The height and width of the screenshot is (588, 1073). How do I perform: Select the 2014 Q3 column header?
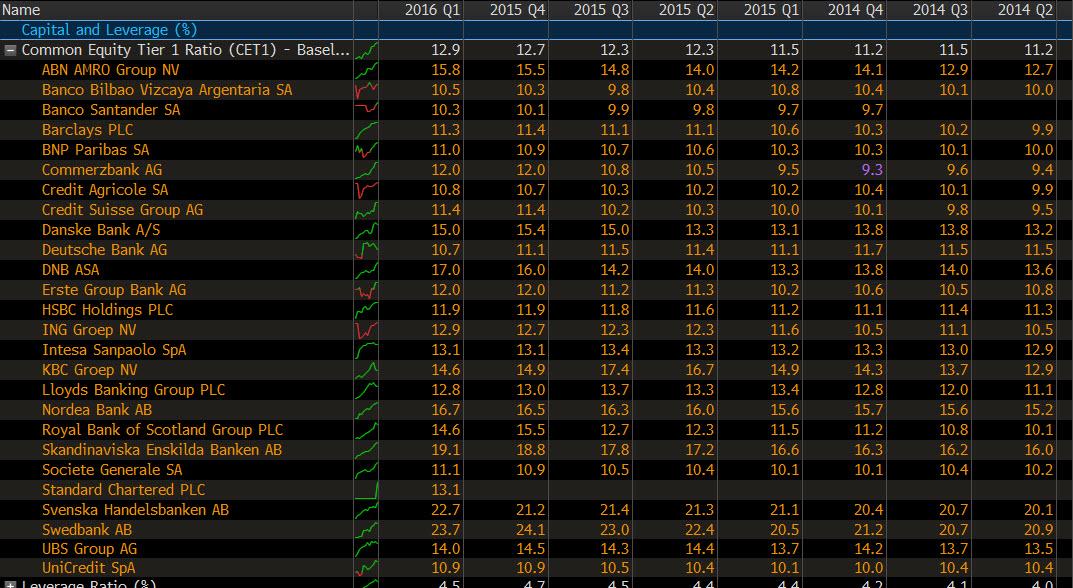[x=929, y=10]
